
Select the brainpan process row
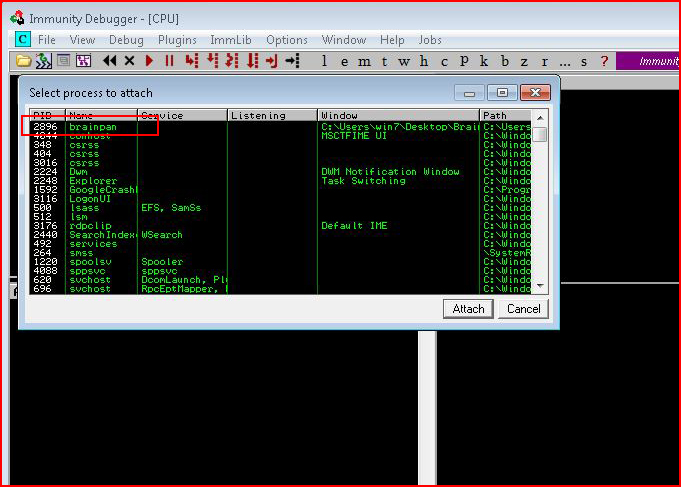coord(280,127)
